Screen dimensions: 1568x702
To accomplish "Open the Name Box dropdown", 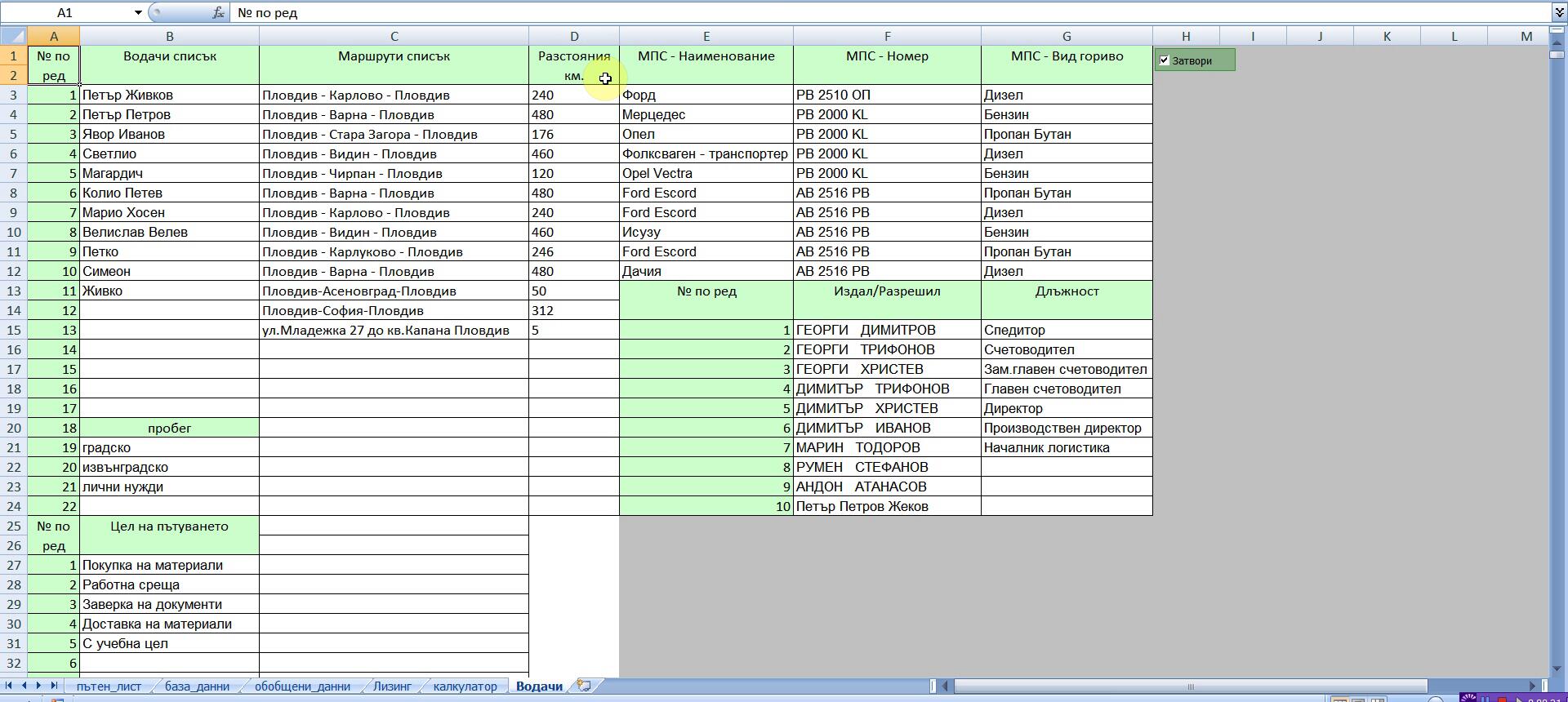I will point(138,13).
